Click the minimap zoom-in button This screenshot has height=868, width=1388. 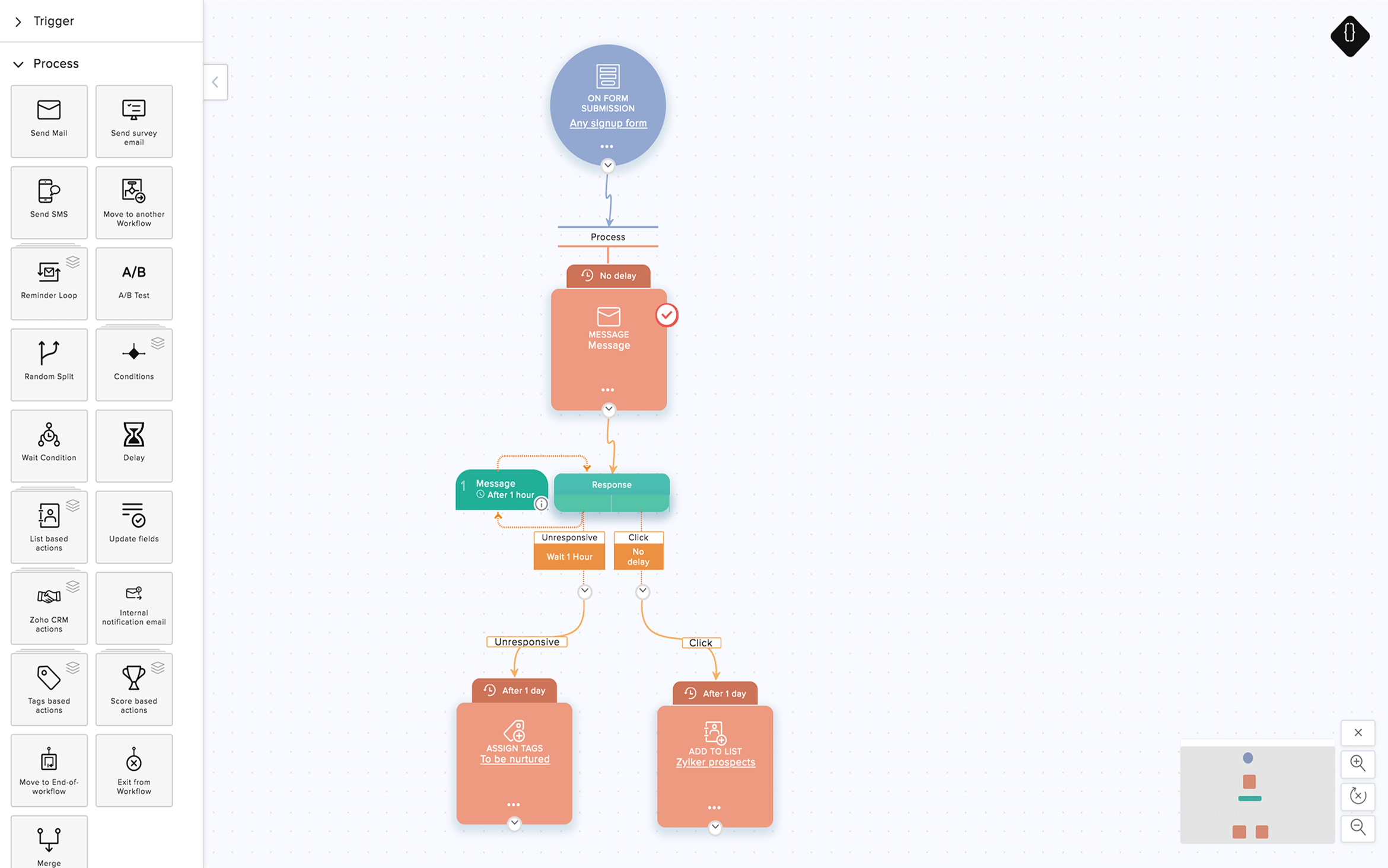(x=1358, y=764)
